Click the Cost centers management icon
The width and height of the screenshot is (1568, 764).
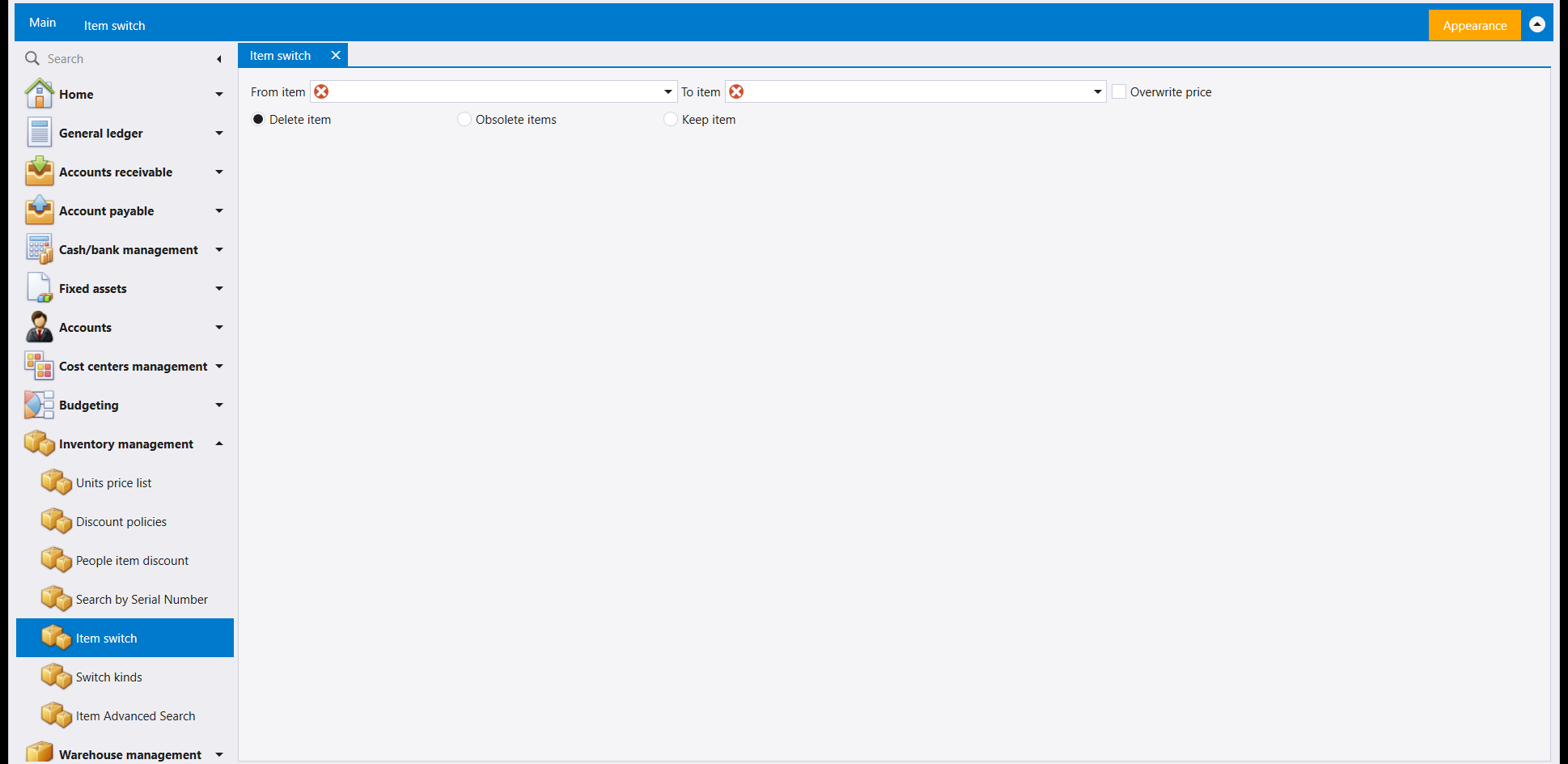pos(39,366)
